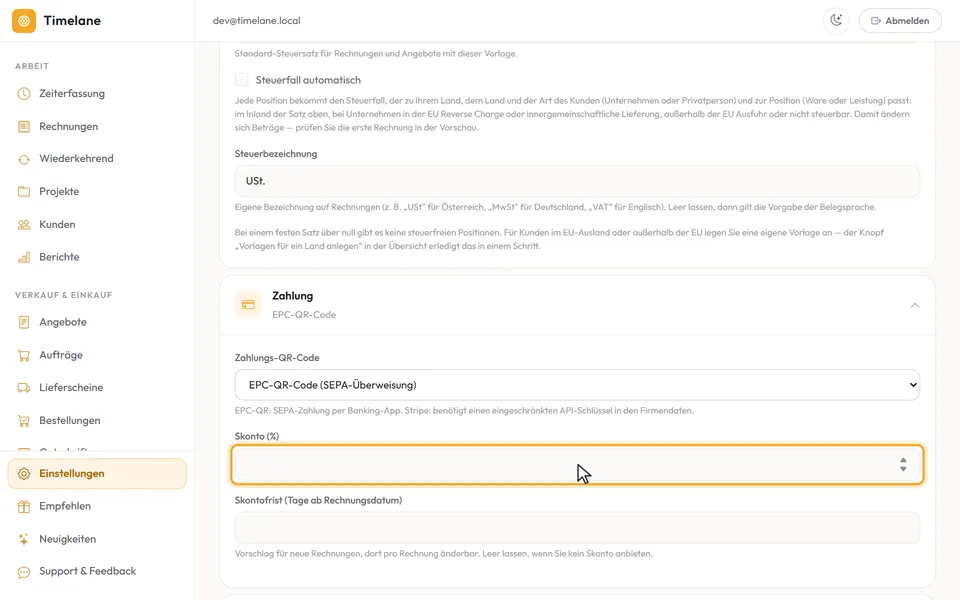Click the Timelane brand name
960x600 pixels.
pyautogui.click(x=72, y=21)
